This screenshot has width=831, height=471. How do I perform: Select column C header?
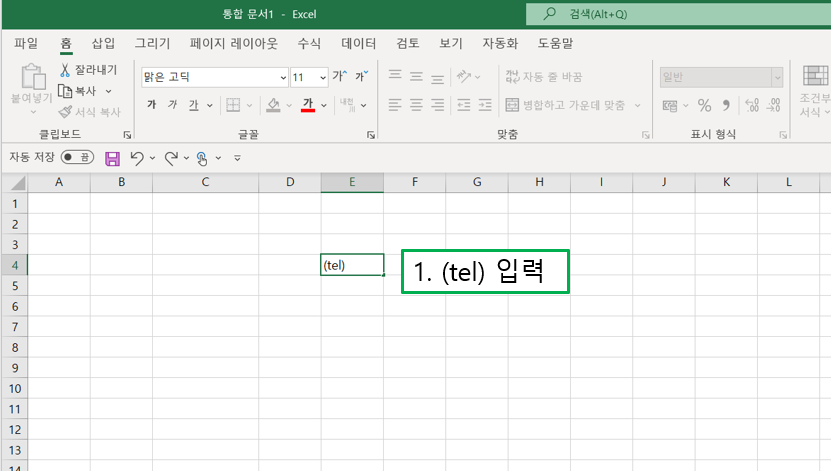coord(205,182)
